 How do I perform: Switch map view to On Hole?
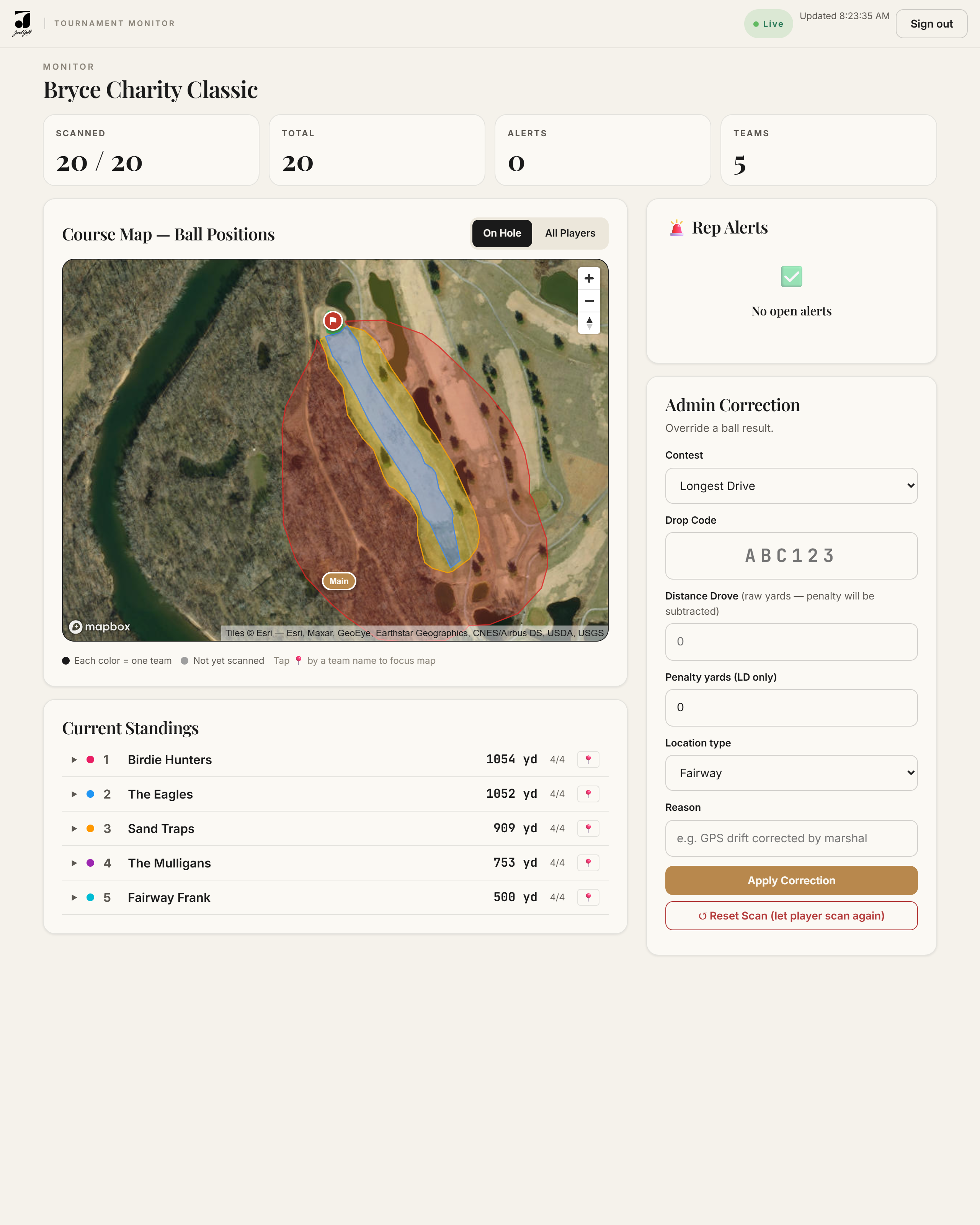pos(502,233)
